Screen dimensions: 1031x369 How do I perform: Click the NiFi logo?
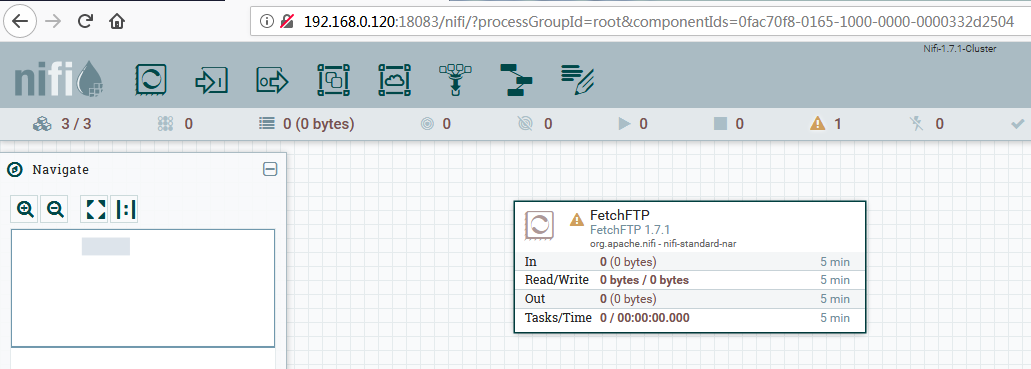click(x=59, y=80)
